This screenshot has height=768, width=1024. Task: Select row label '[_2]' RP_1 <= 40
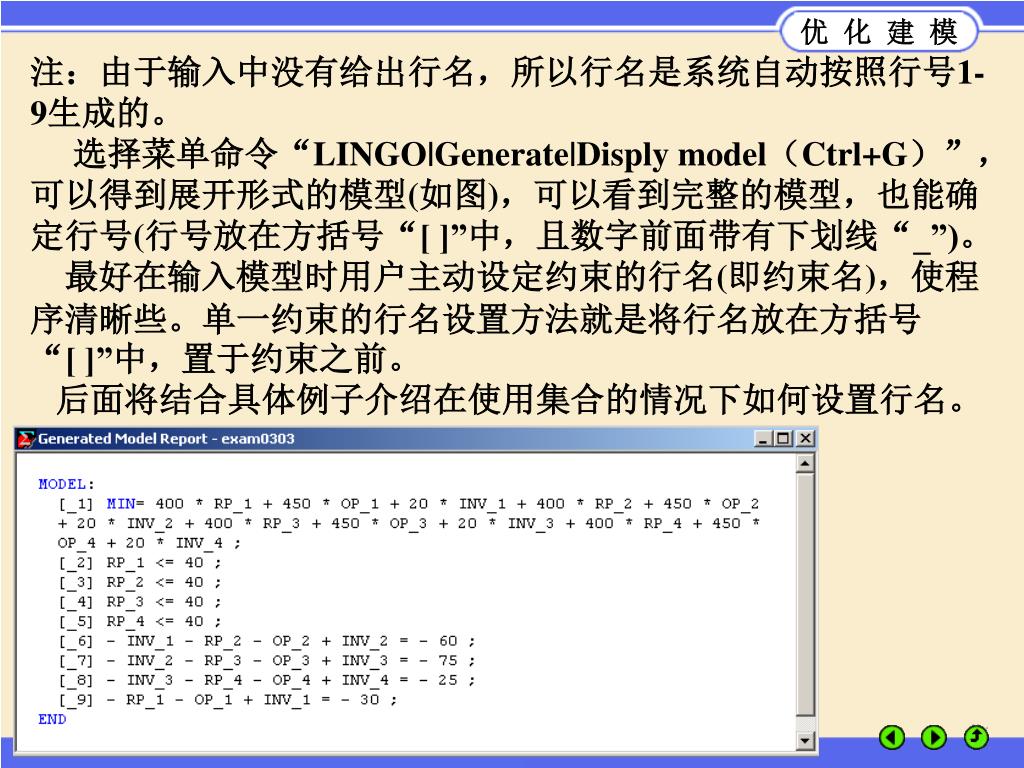click(x=140, y=563)
